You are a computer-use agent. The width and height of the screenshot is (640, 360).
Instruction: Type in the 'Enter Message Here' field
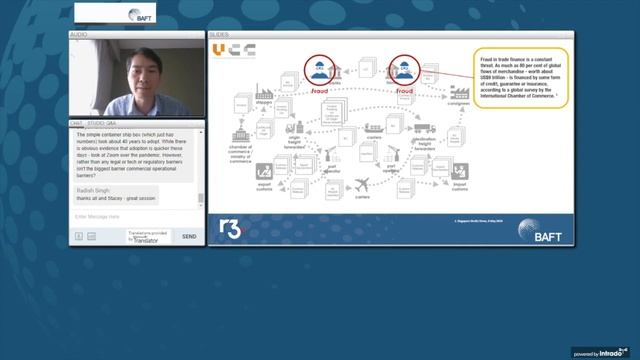(135, 217)
